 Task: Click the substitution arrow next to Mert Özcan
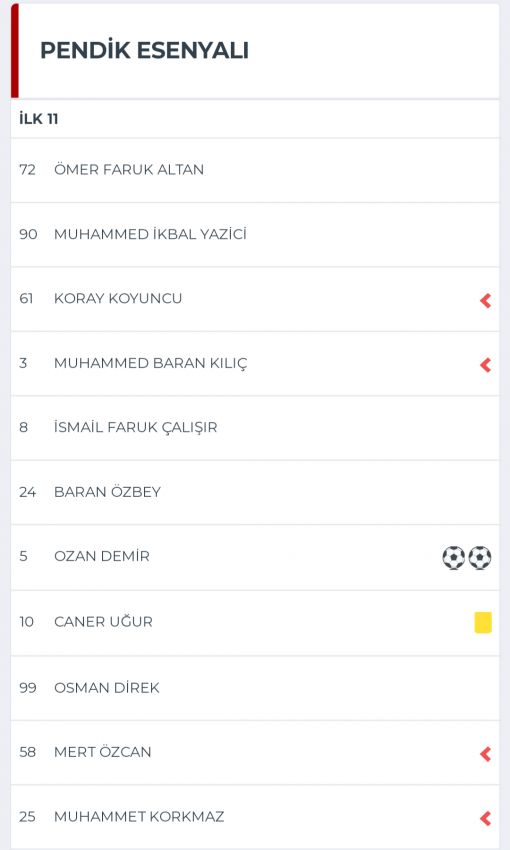click(486, 754)
